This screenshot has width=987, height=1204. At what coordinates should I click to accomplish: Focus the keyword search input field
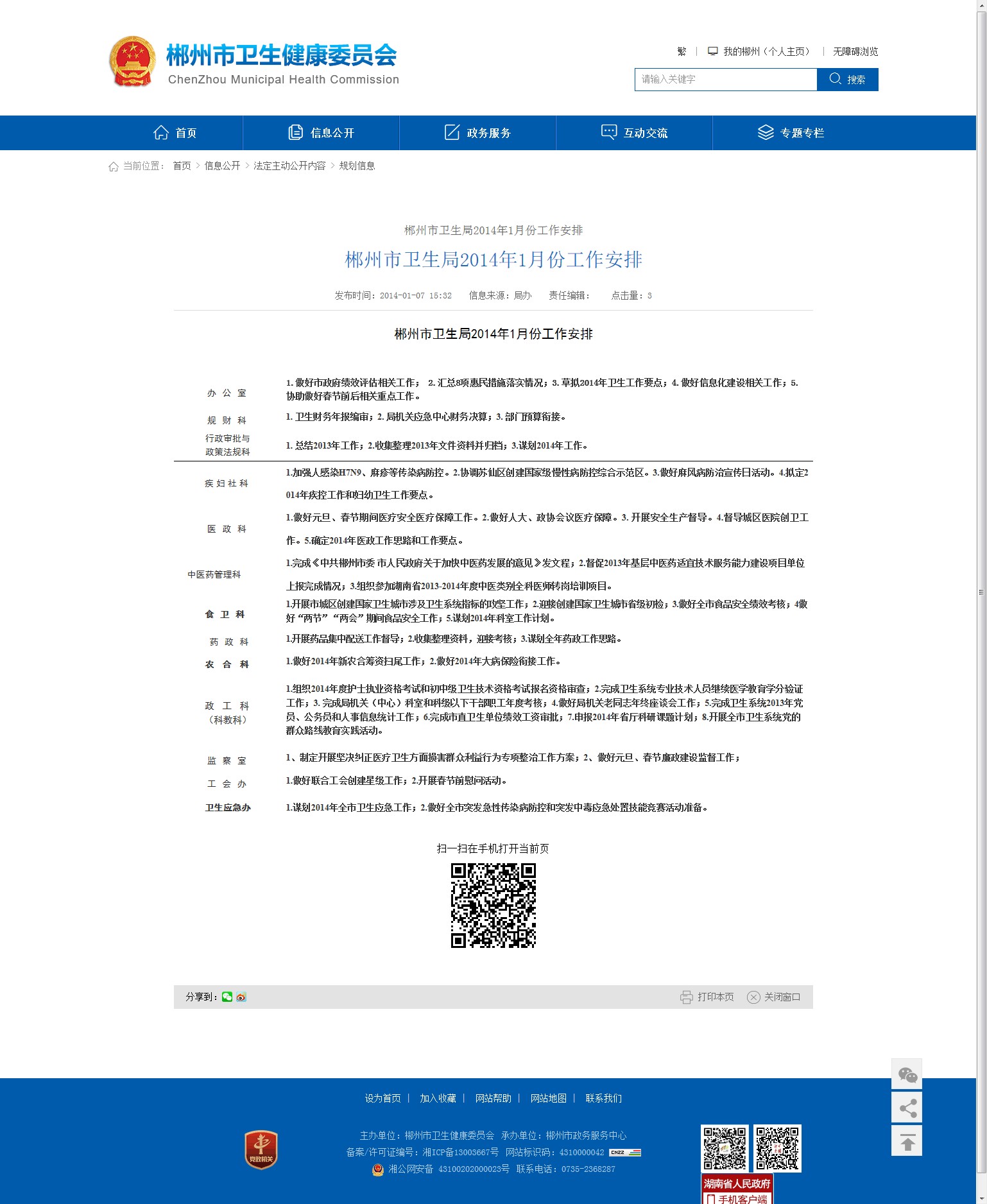click(x=726, y=80)
